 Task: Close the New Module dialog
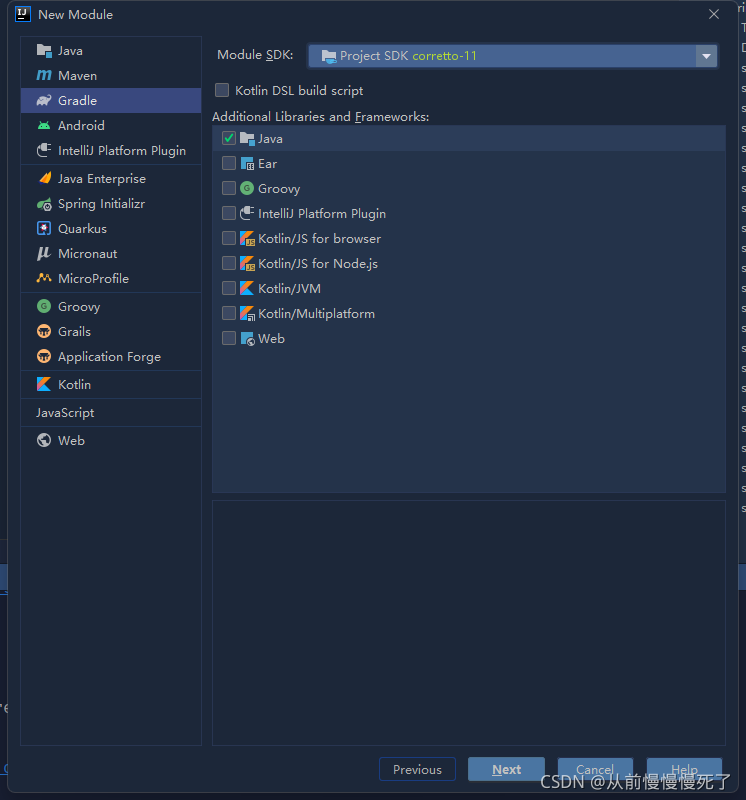click(714, 14)
